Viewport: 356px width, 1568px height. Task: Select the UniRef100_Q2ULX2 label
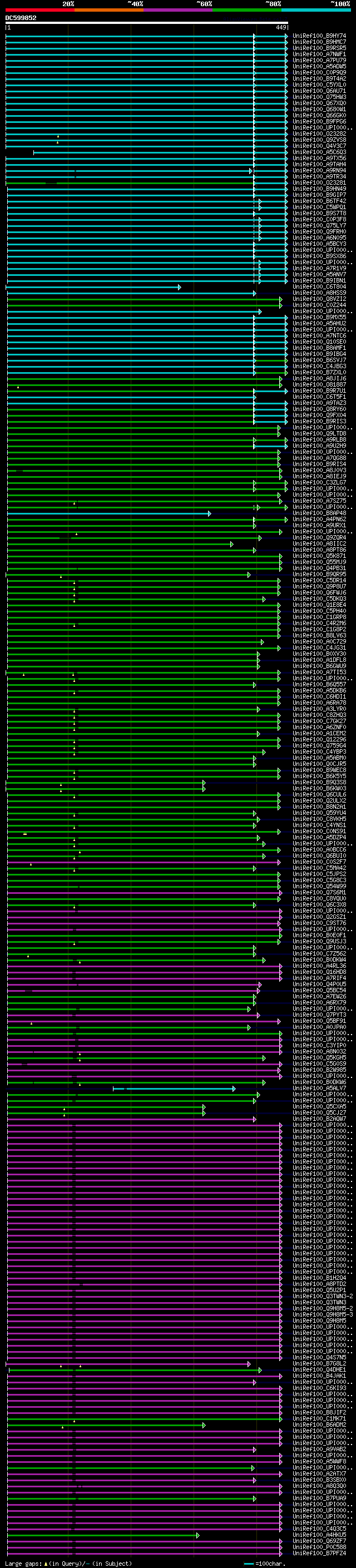(319, 801)
